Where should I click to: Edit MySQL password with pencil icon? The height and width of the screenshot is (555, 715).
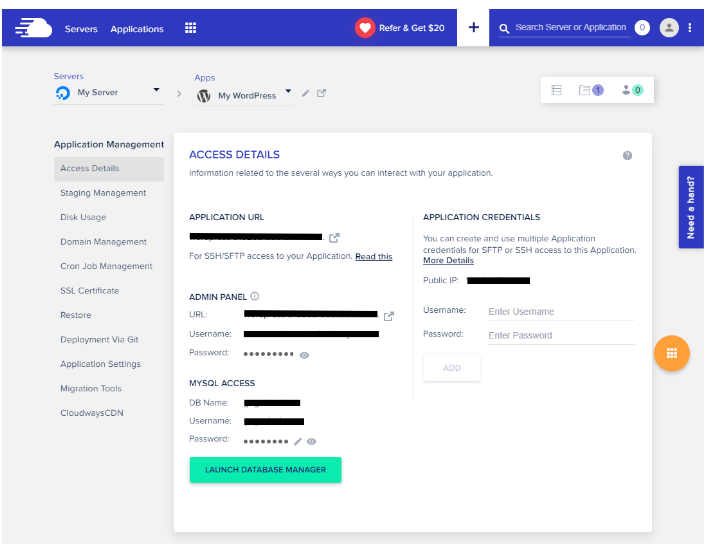(298, 441)
